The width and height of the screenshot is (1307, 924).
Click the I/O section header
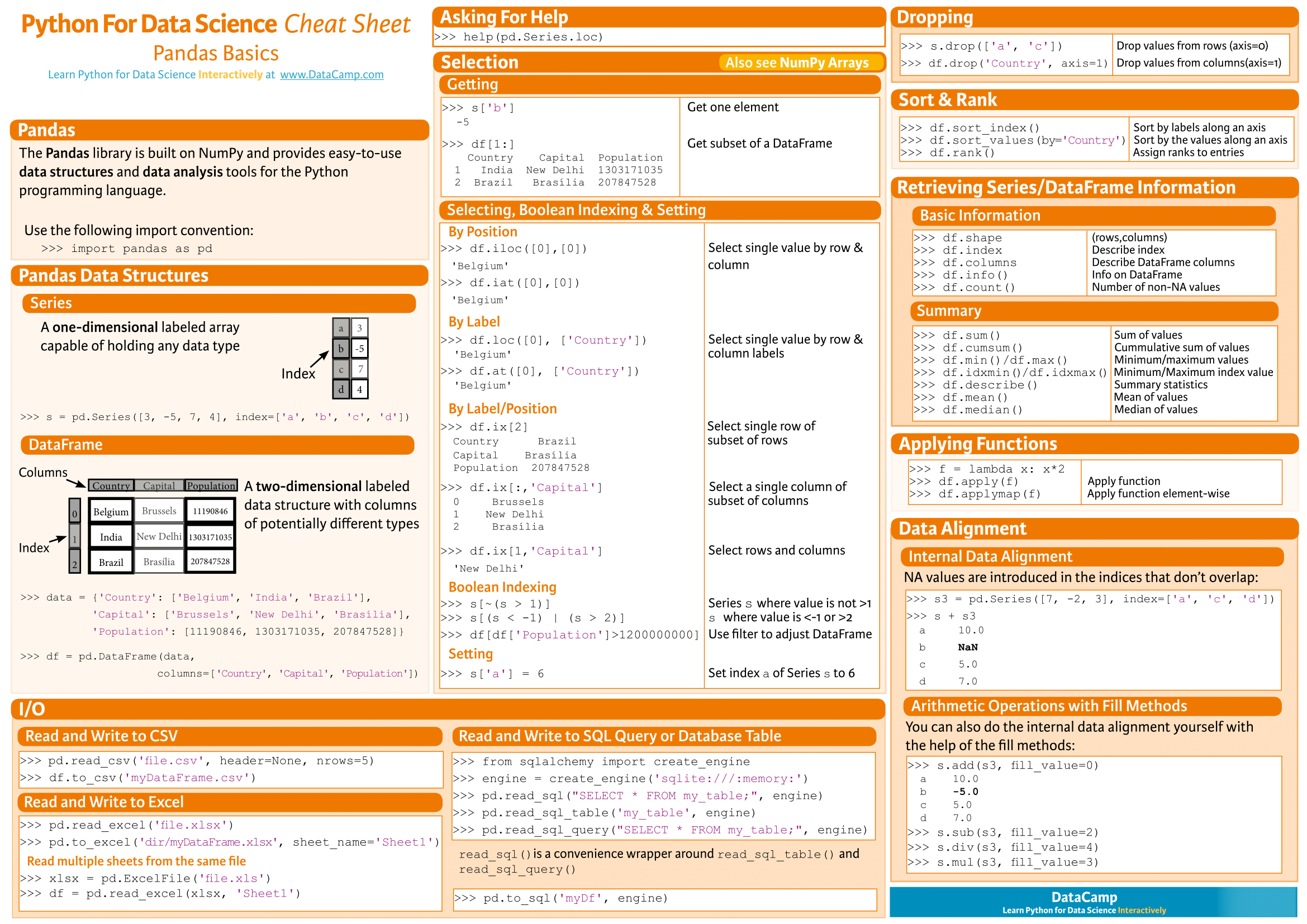coord(31,709)
